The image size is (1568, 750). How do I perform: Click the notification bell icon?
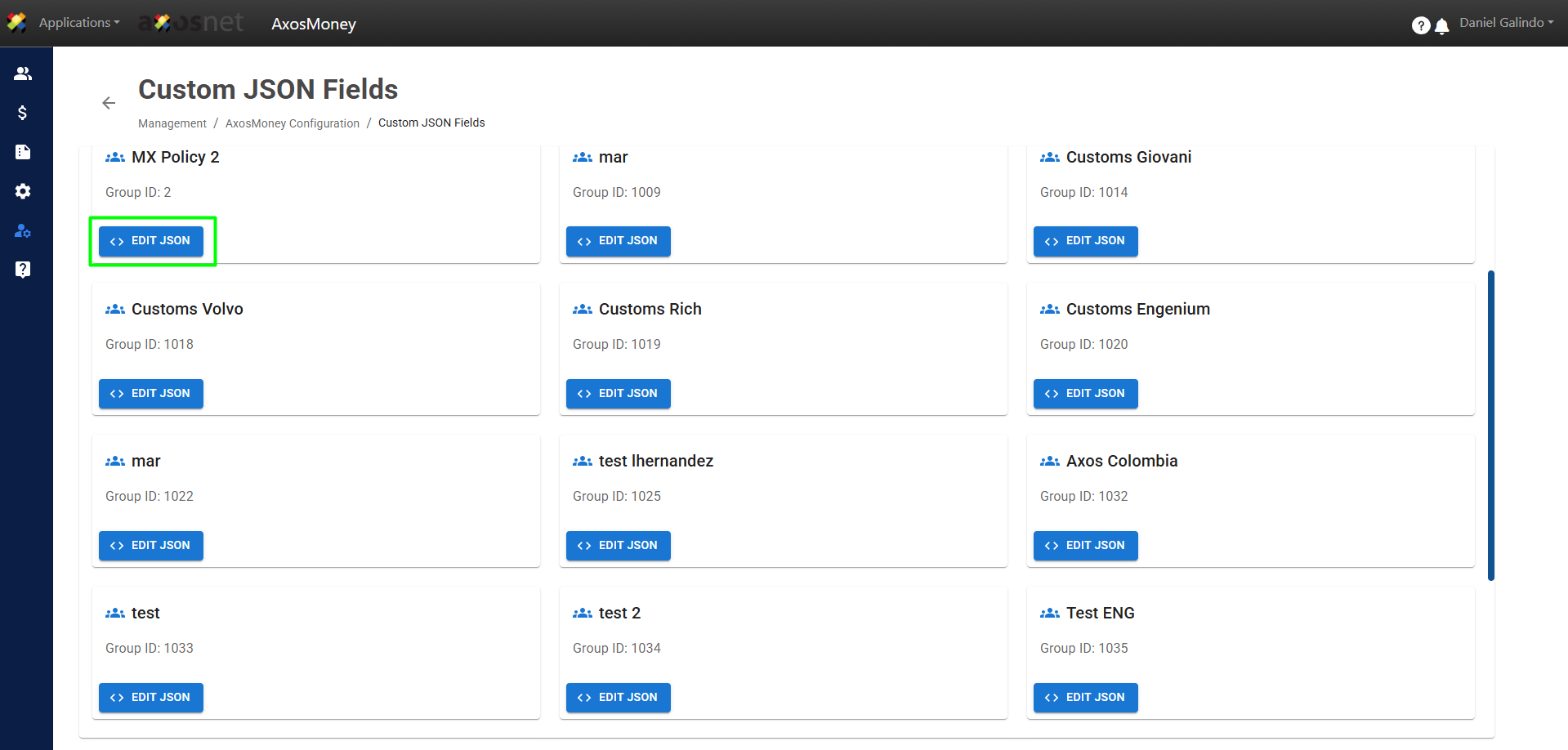point(1442,26)
